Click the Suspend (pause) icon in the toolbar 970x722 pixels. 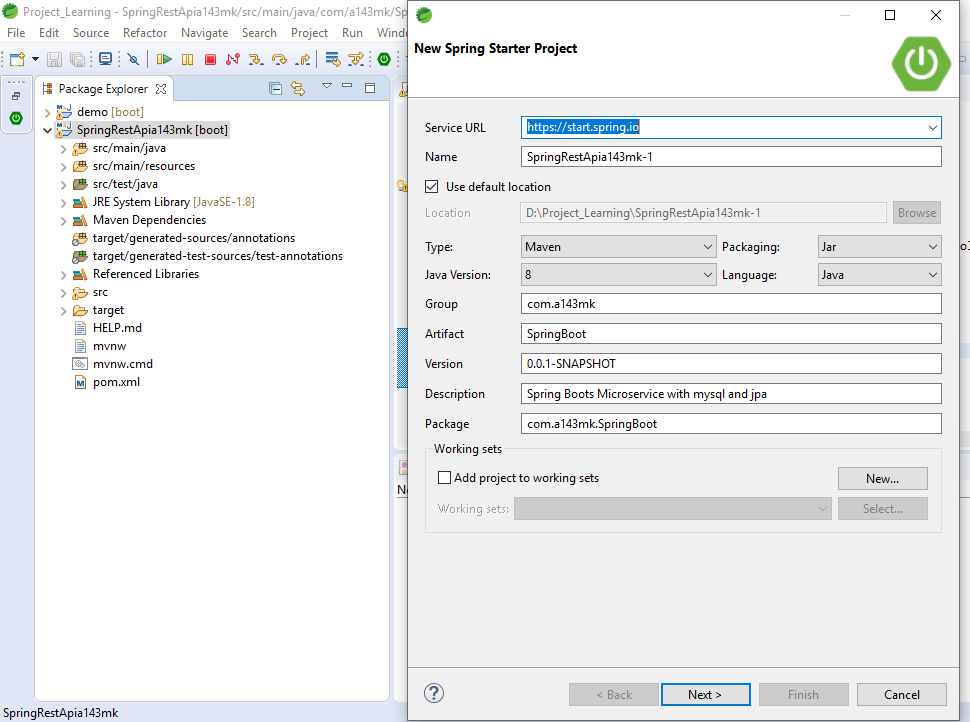(x=186, y=58)
